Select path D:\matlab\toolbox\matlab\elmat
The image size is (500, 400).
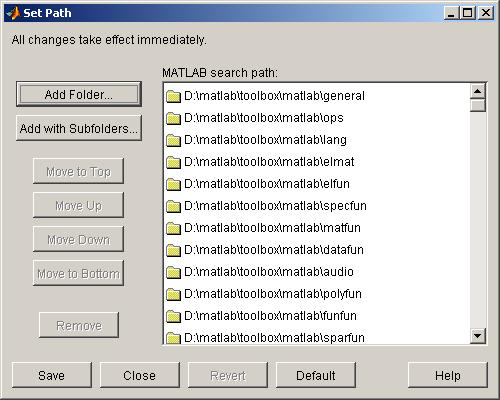[x=269, y=162]
